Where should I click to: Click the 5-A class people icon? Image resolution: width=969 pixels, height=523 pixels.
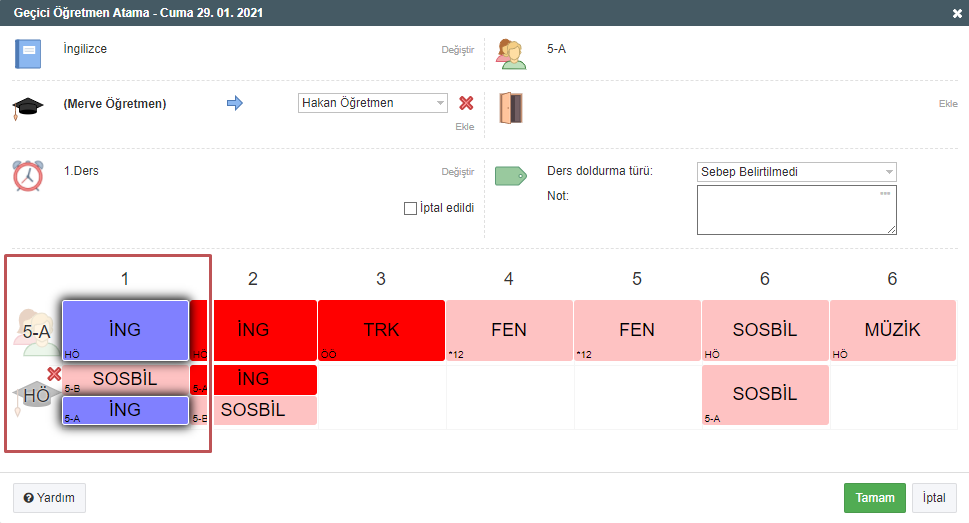(x=510, y=53)
